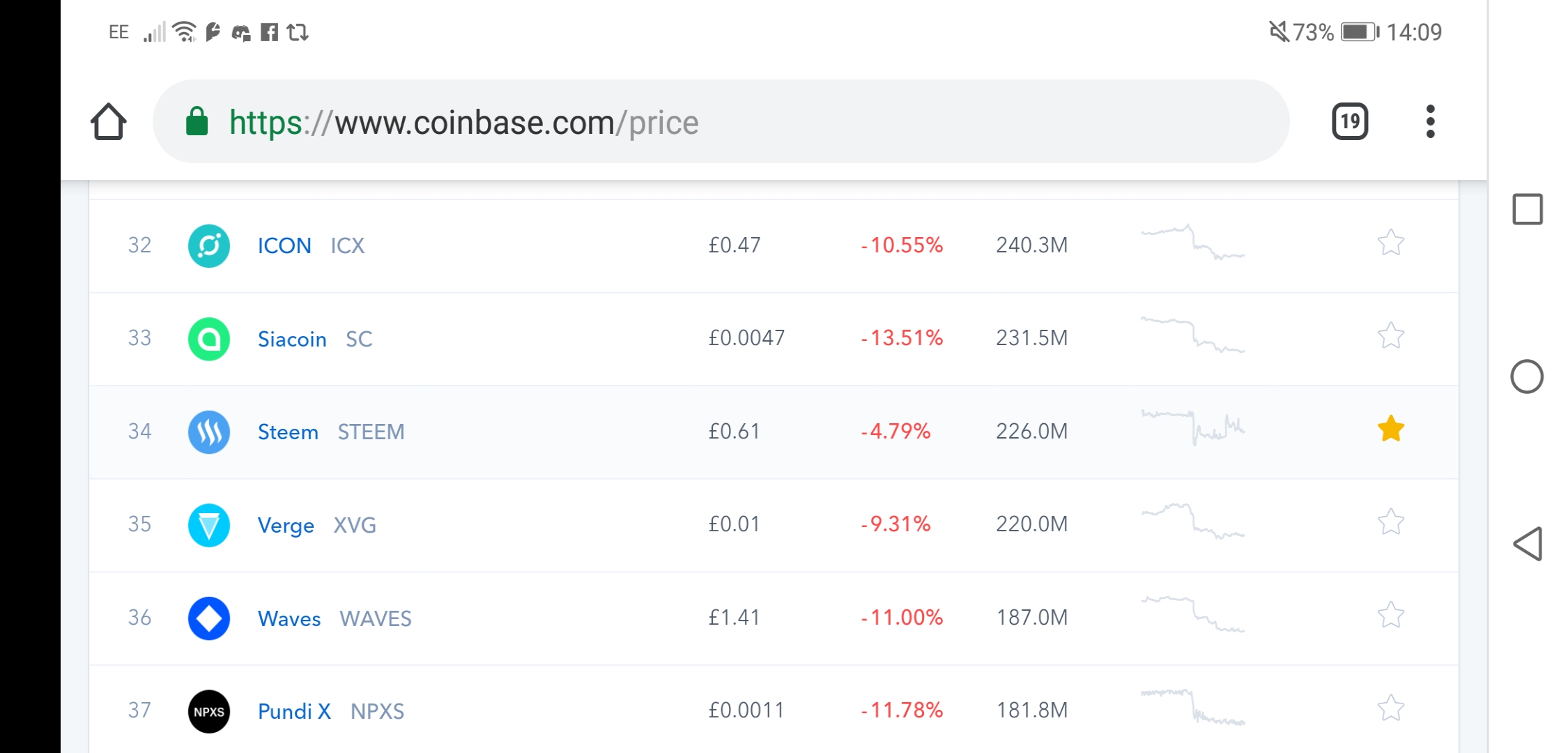Open the Verge XVG link
This screenshot has width=1568, height=753.
(317, 525)
